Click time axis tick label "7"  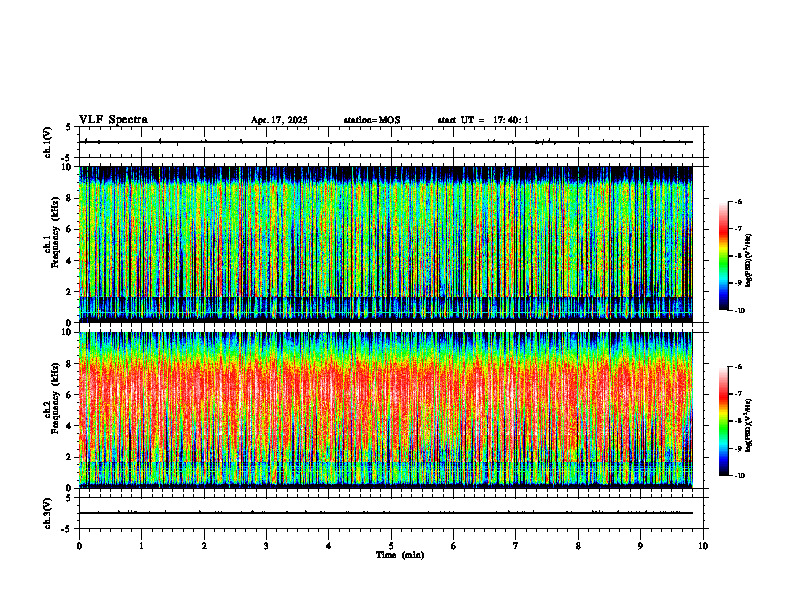[516, 546]
